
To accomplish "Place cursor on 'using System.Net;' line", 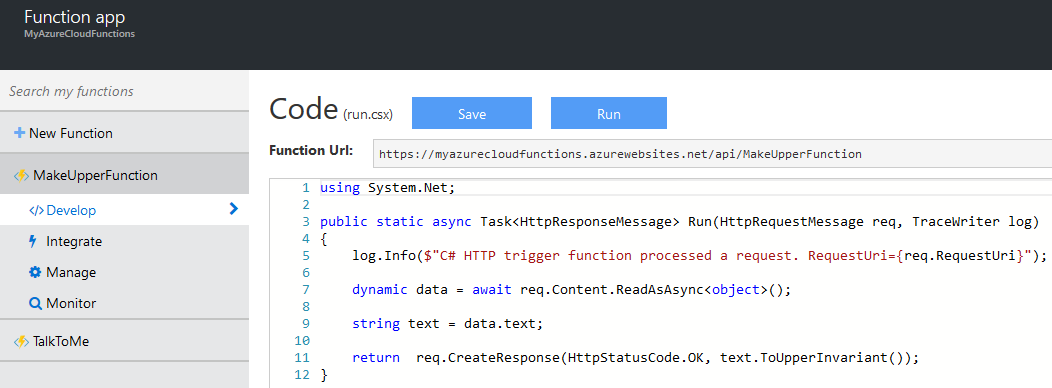I will 387,188.
